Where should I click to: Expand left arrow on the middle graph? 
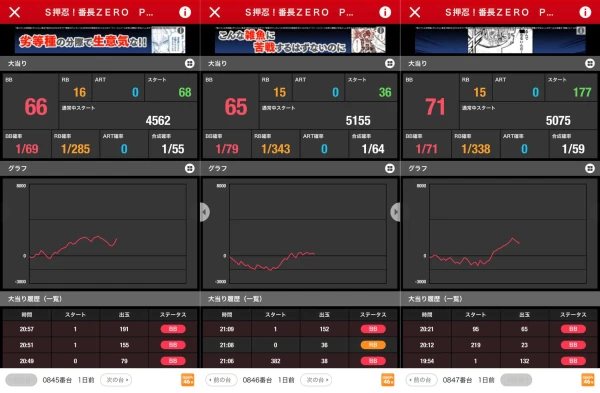coord(205,212)
